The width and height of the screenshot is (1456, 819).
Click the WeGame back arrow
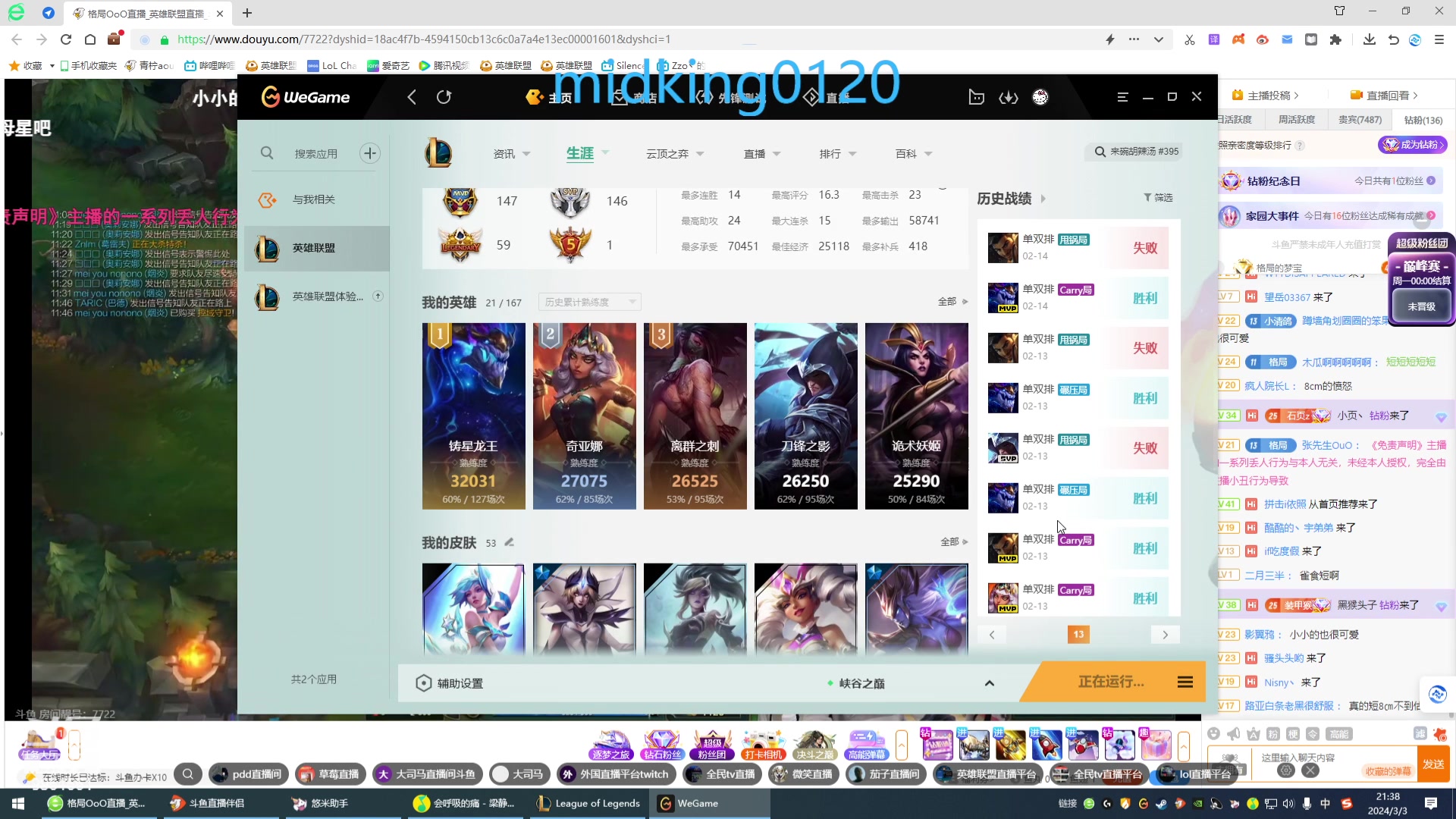pos(412,97)
